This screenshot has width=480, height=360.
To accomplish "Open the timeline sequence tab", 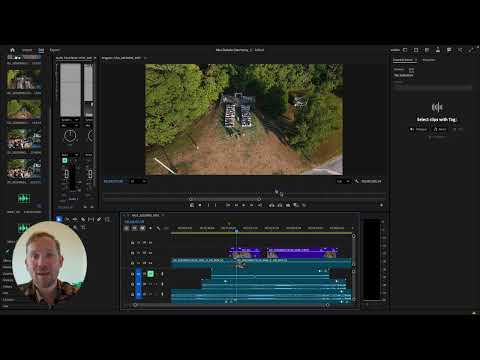I will pos(145,215).
